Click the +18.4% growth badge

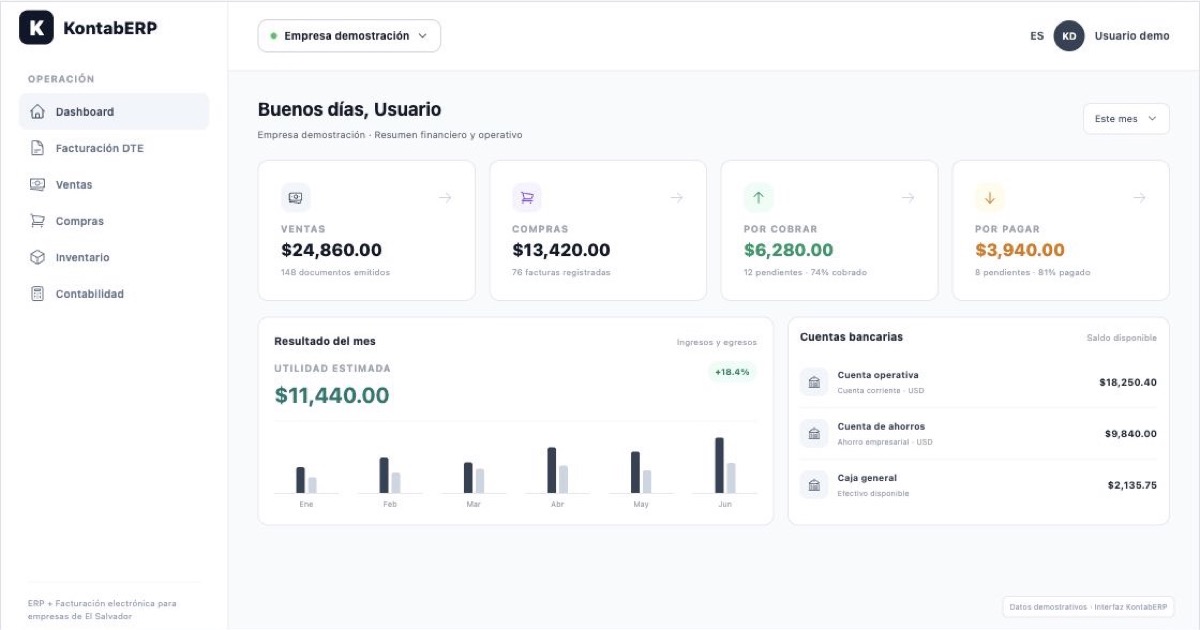[732, 372]
